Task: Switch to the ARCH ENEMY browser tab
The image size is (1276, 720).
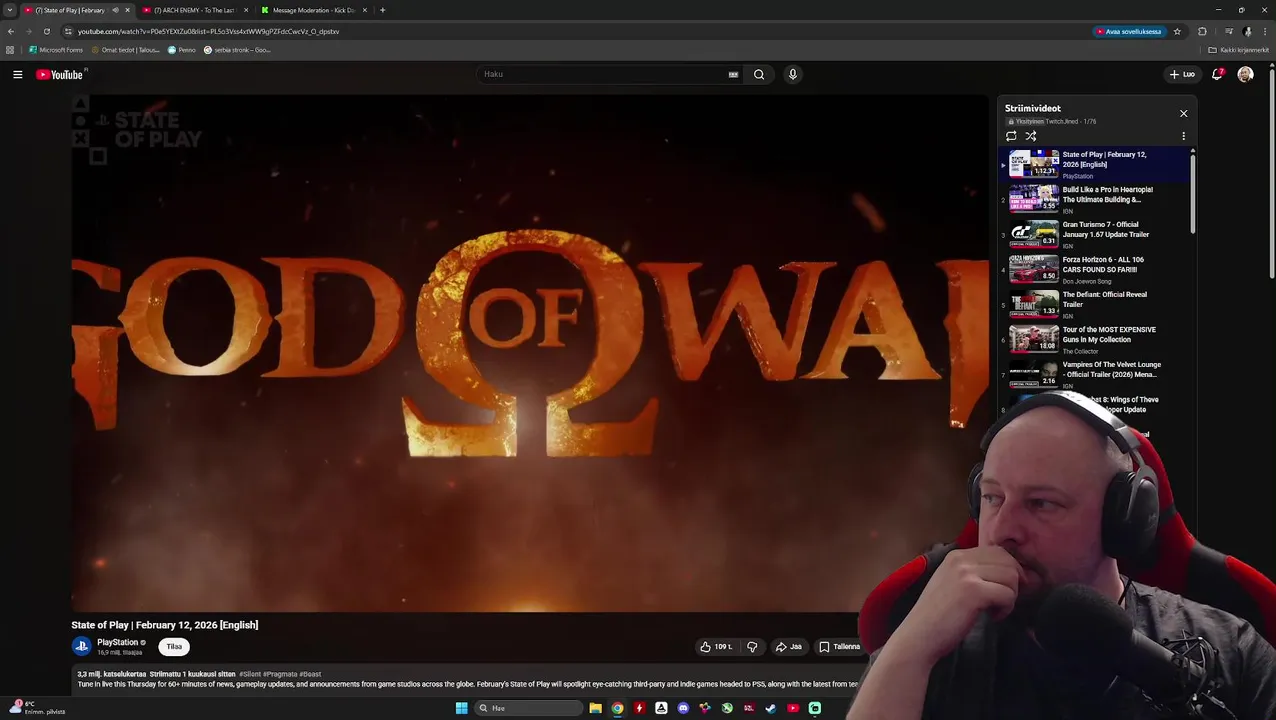Action: pos(194,10)
